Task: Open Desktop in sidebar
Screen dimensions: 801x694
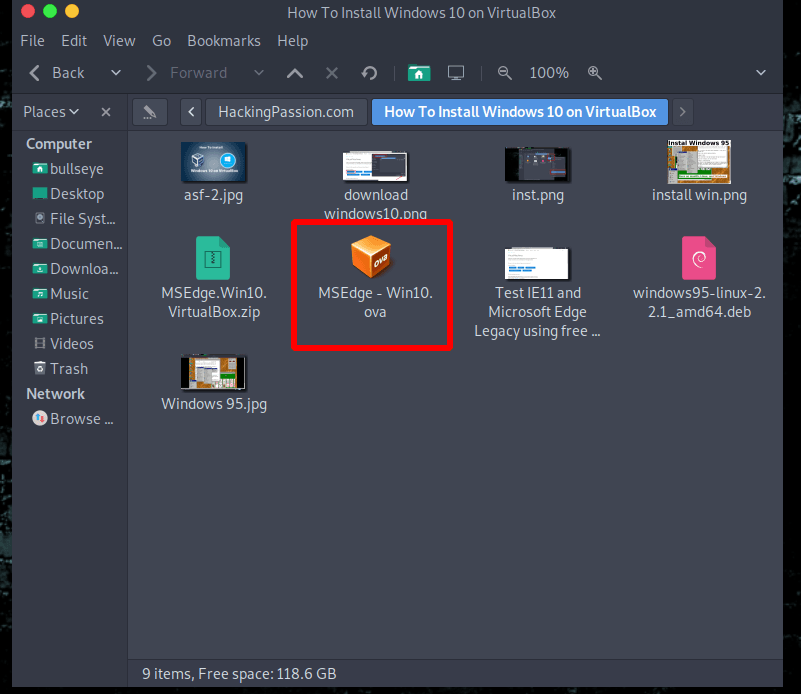Action: (68, 194)
